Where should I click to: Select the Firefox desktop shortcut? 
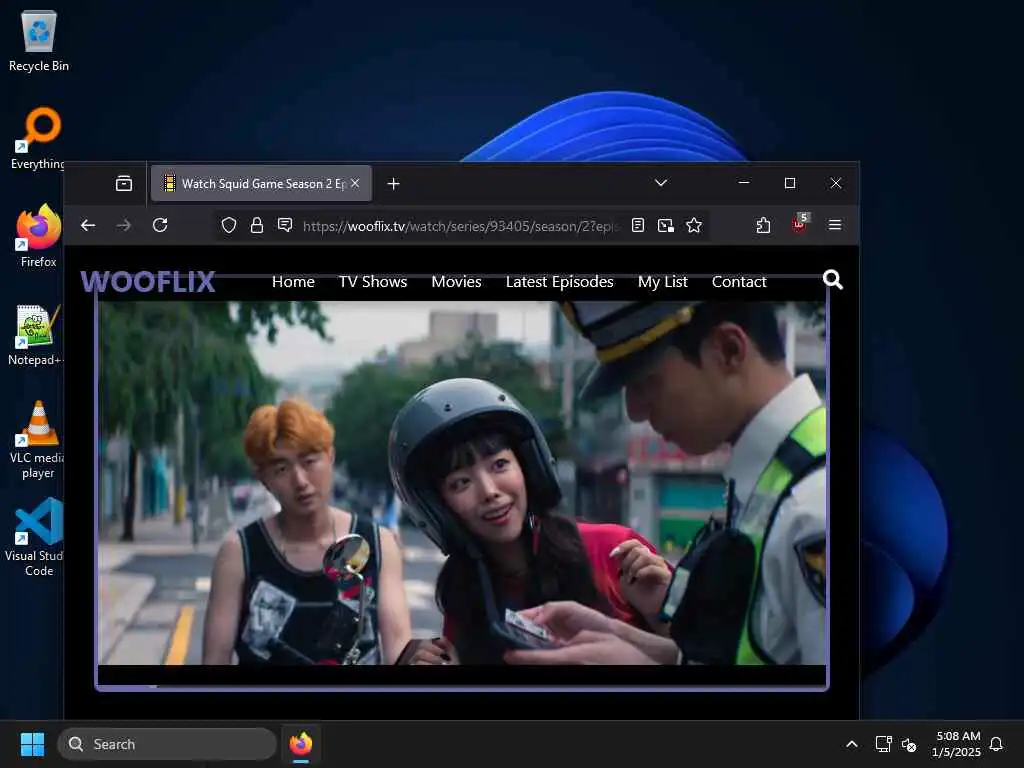[39, 236]
